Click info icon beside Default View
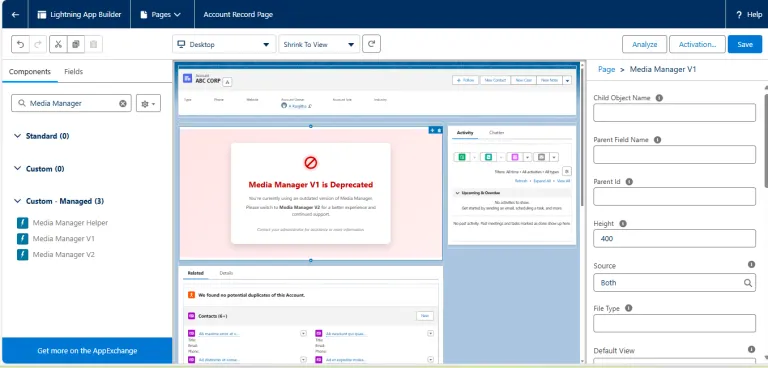This screenshot has width=768, height=368. point(751,349)
